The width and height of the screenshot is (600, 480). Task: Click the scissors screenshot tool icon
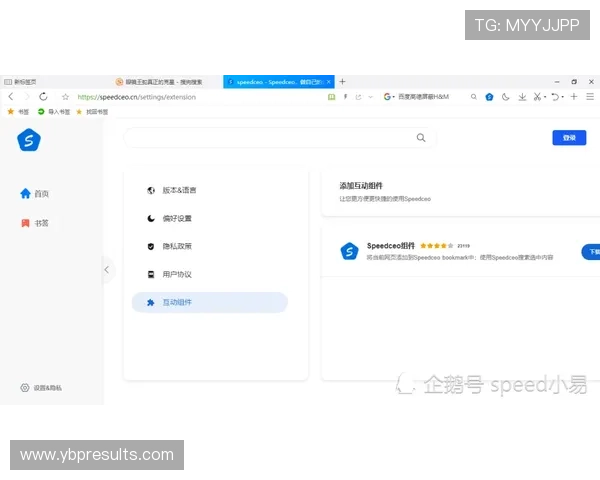(537, 97)
